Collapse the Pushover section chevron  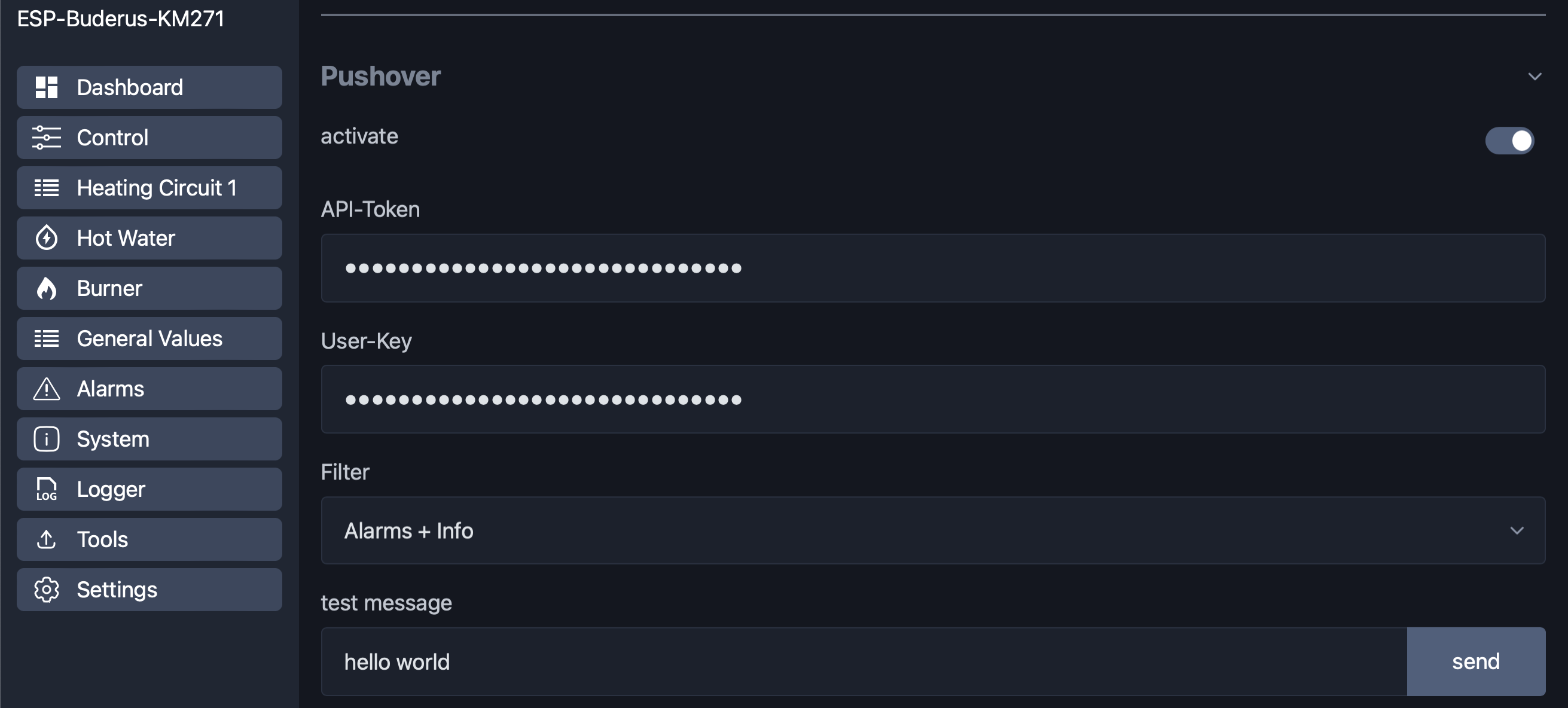click(x=1535, y=77)
